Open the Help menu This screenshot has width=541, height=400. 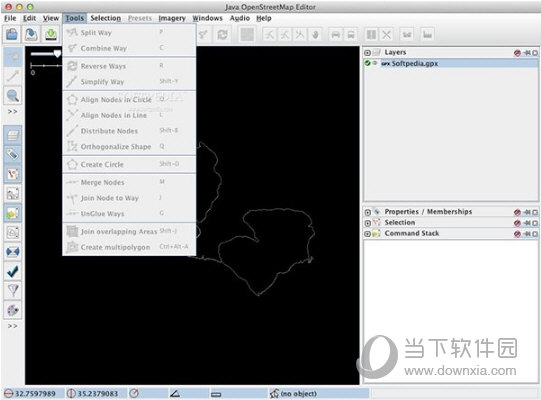click(x=264, y=18)
